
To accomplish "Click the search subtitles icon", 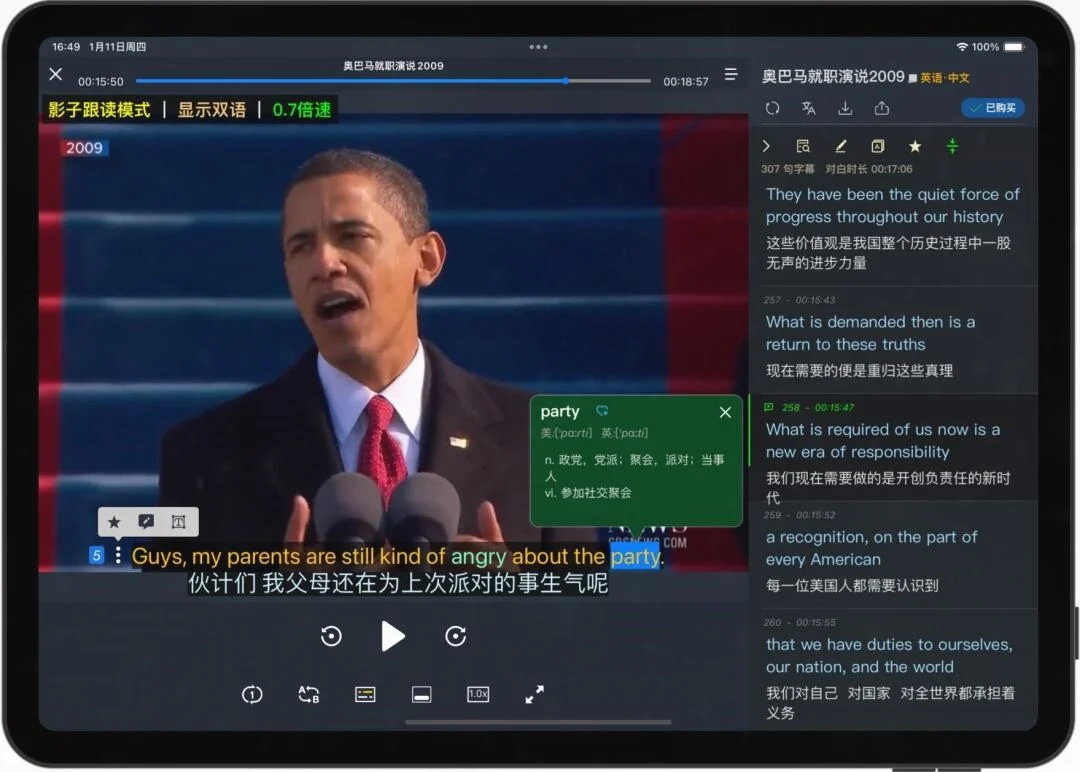I will [x=802, y=146].
